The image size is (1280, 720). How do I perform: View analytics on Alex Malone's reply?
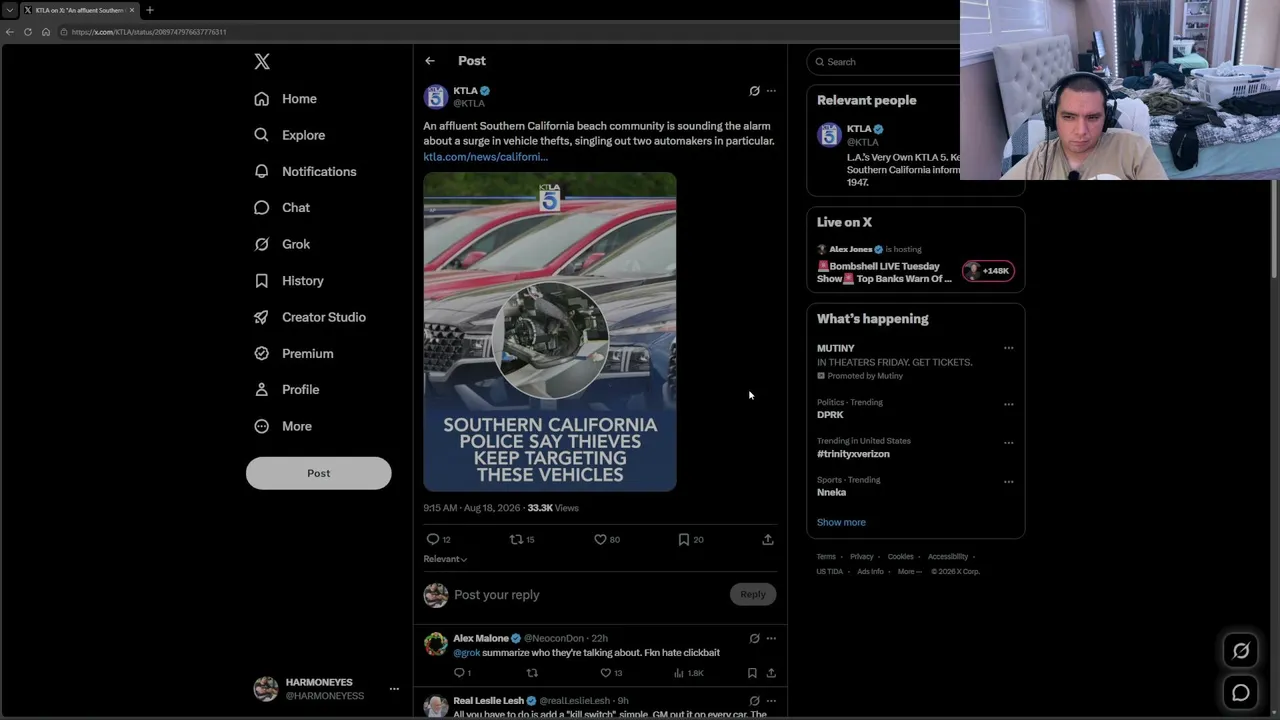coord(689,673)
